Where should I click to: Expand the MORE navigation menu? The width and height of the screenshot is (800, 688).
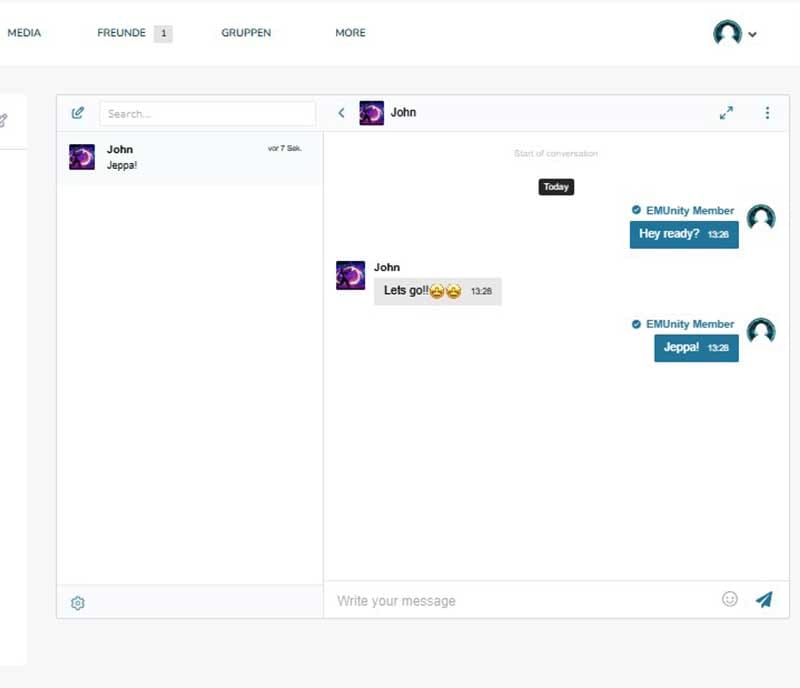(x=350, y=33)
